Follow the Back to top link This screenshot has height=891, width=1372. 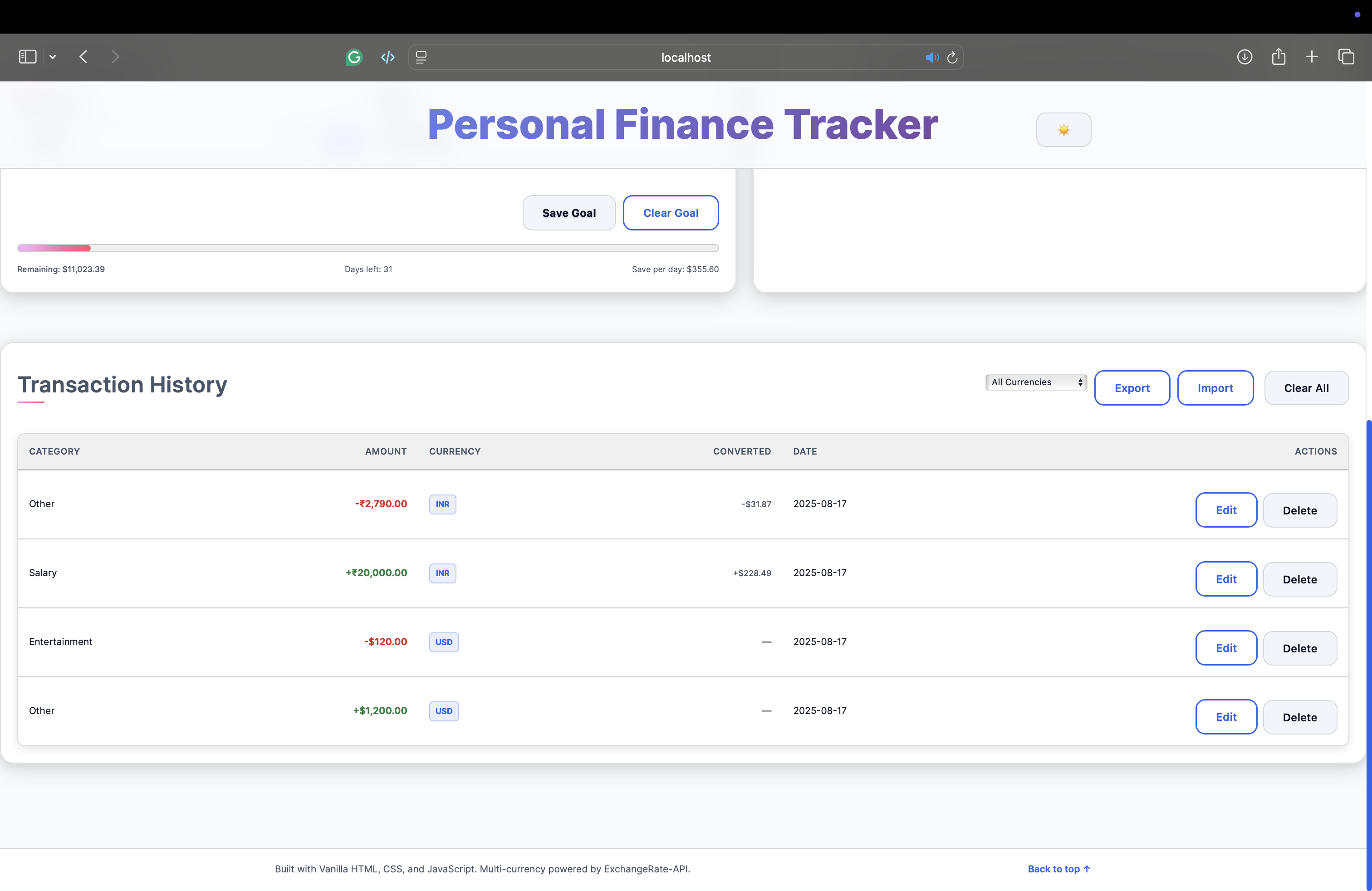(1058, 868)
